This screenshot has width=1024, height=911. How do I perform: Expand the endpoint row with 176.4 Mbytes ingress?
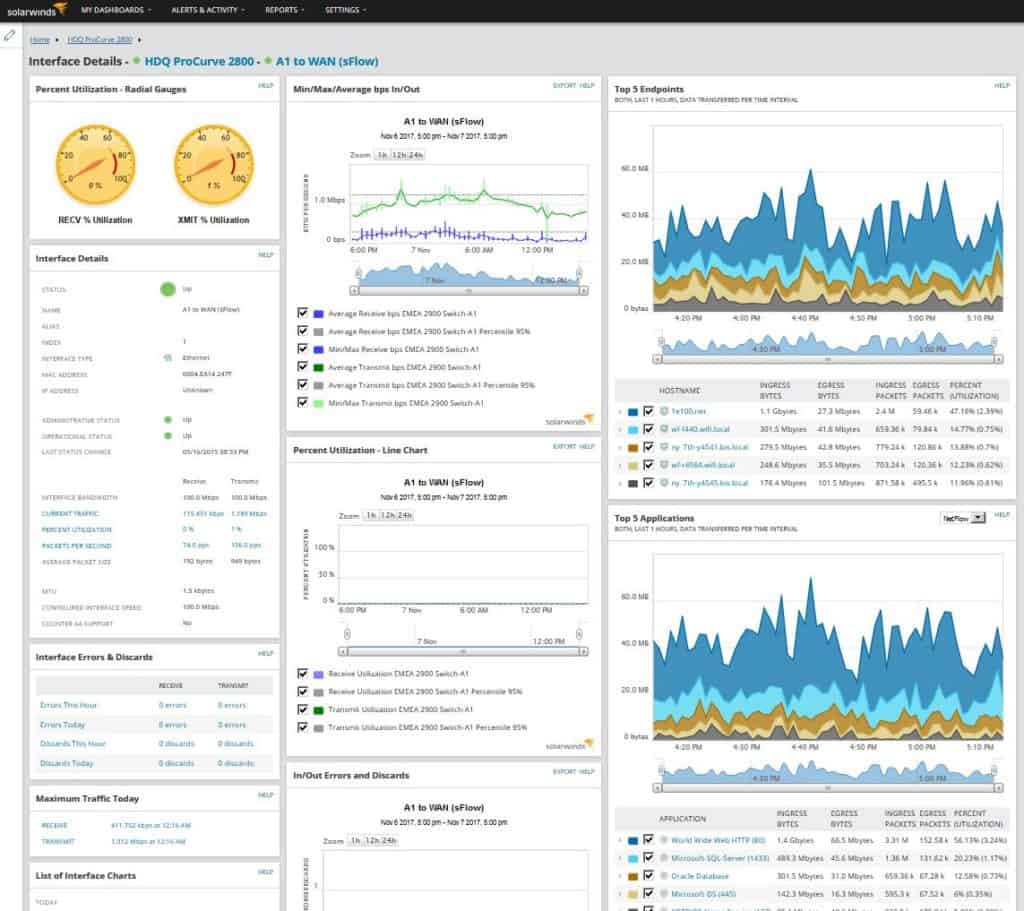click(x=620, y=484)
